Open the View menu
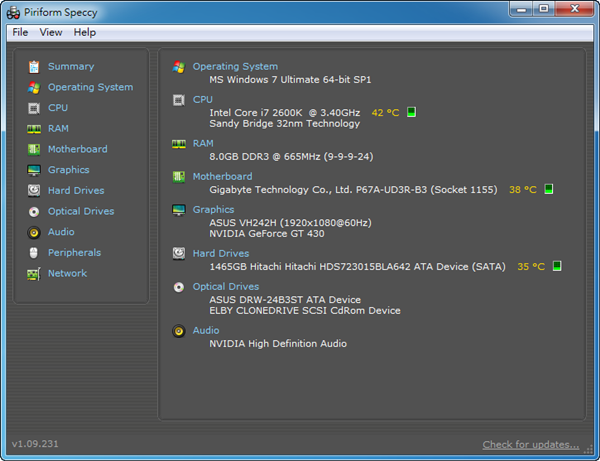The height and width of the screenshot is (461, 600). (51, 32)
